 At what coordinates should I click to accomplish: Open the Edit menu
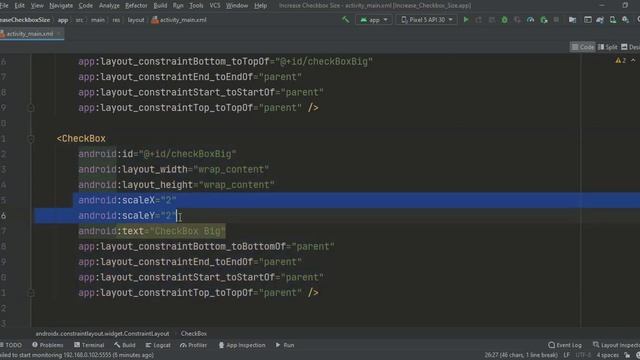point(20,6)
